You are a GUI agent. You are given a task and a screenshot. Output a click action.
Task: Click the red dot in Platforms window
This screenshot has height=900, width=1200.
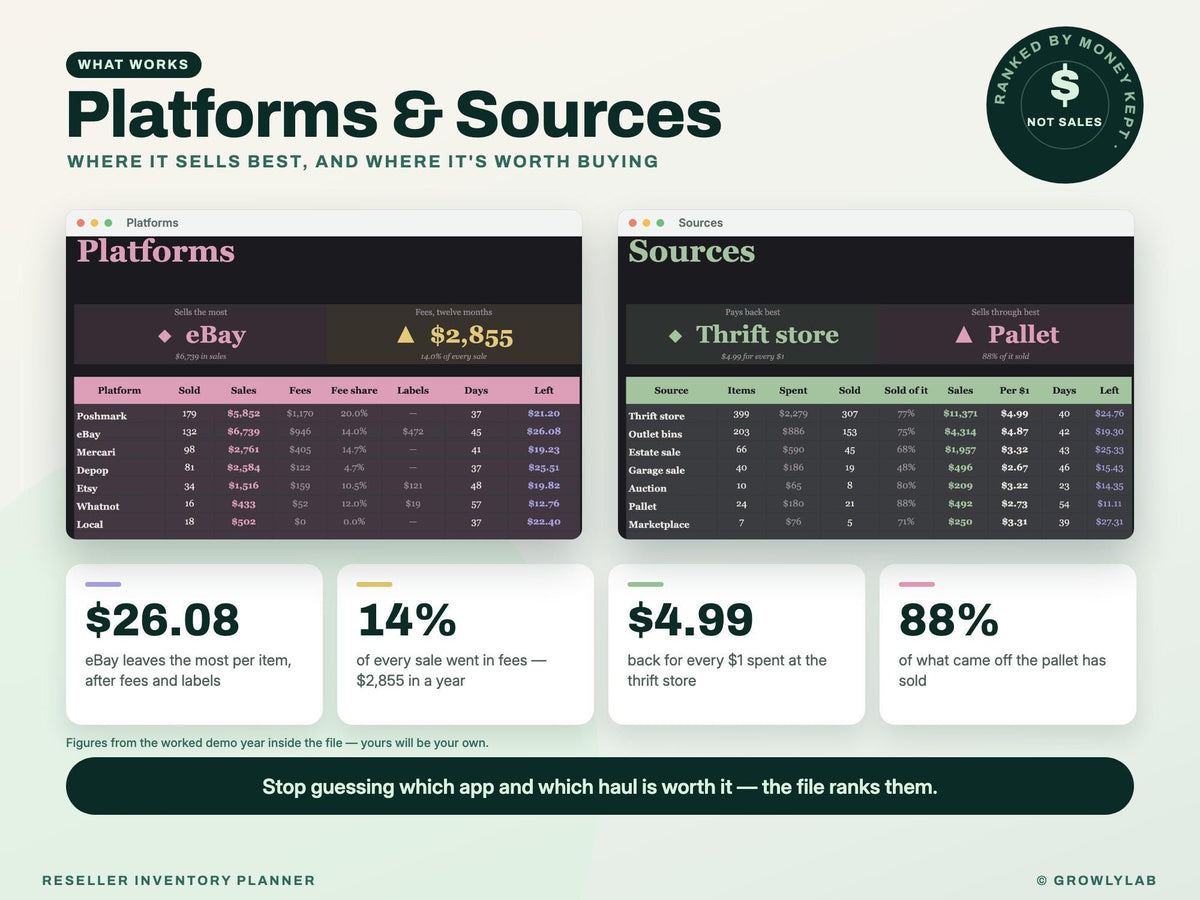click(80, 223)
